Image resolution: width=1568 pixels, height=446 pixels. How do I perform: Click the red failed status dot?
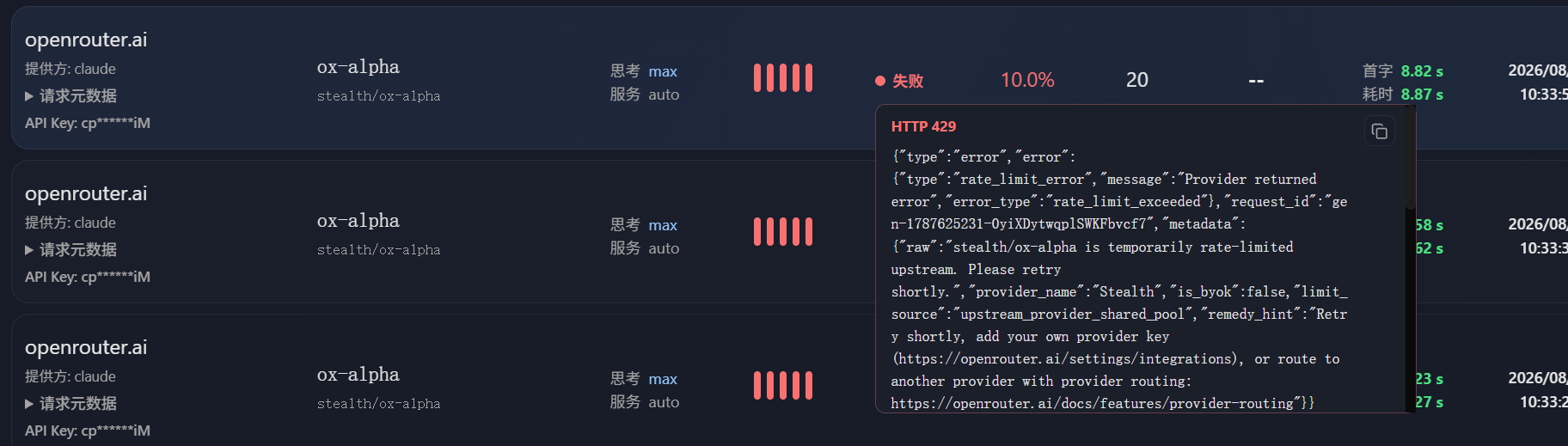pos(880,81)
